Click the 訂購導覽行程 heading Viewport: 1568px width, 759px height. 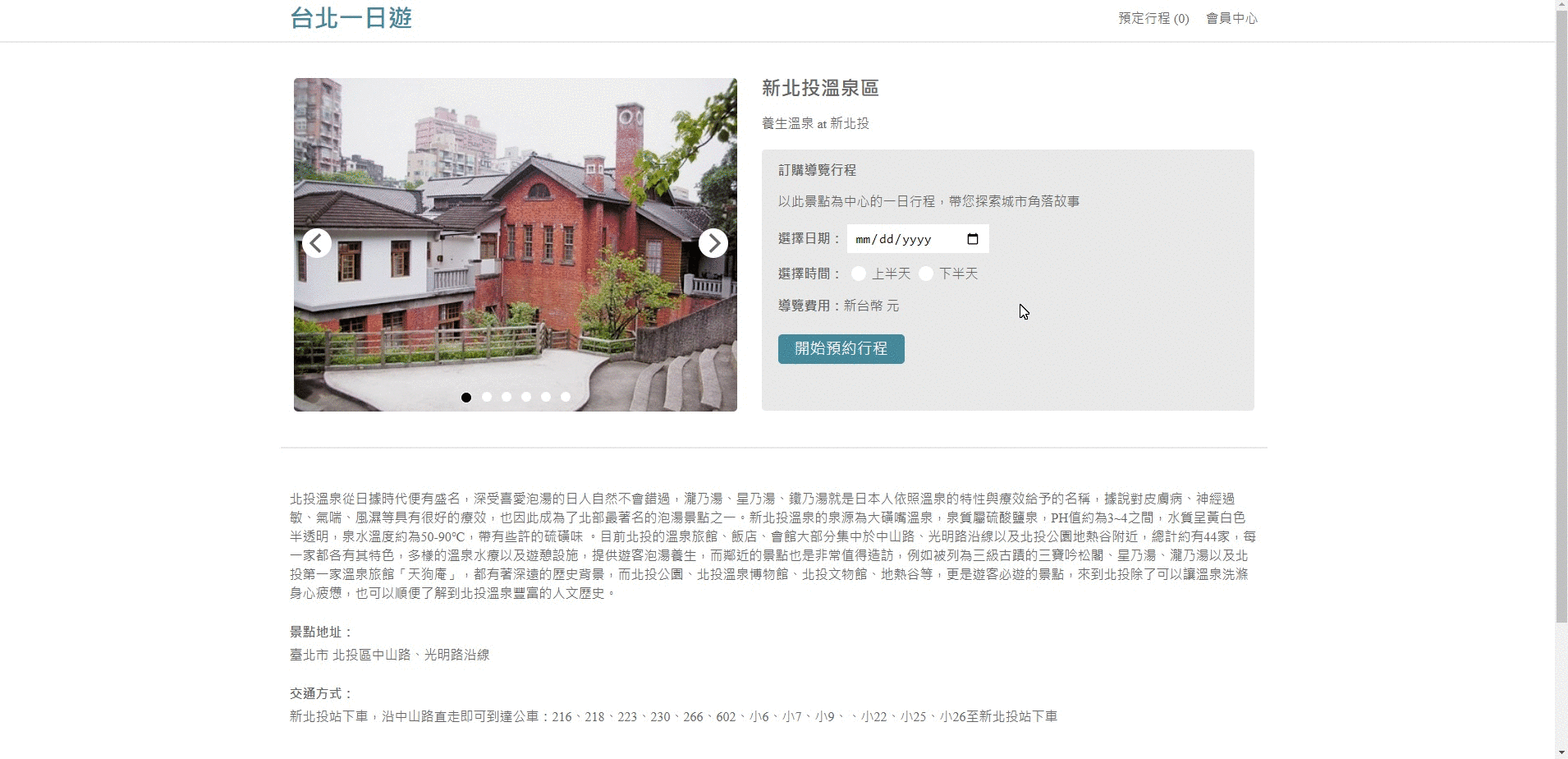[817, 170]
